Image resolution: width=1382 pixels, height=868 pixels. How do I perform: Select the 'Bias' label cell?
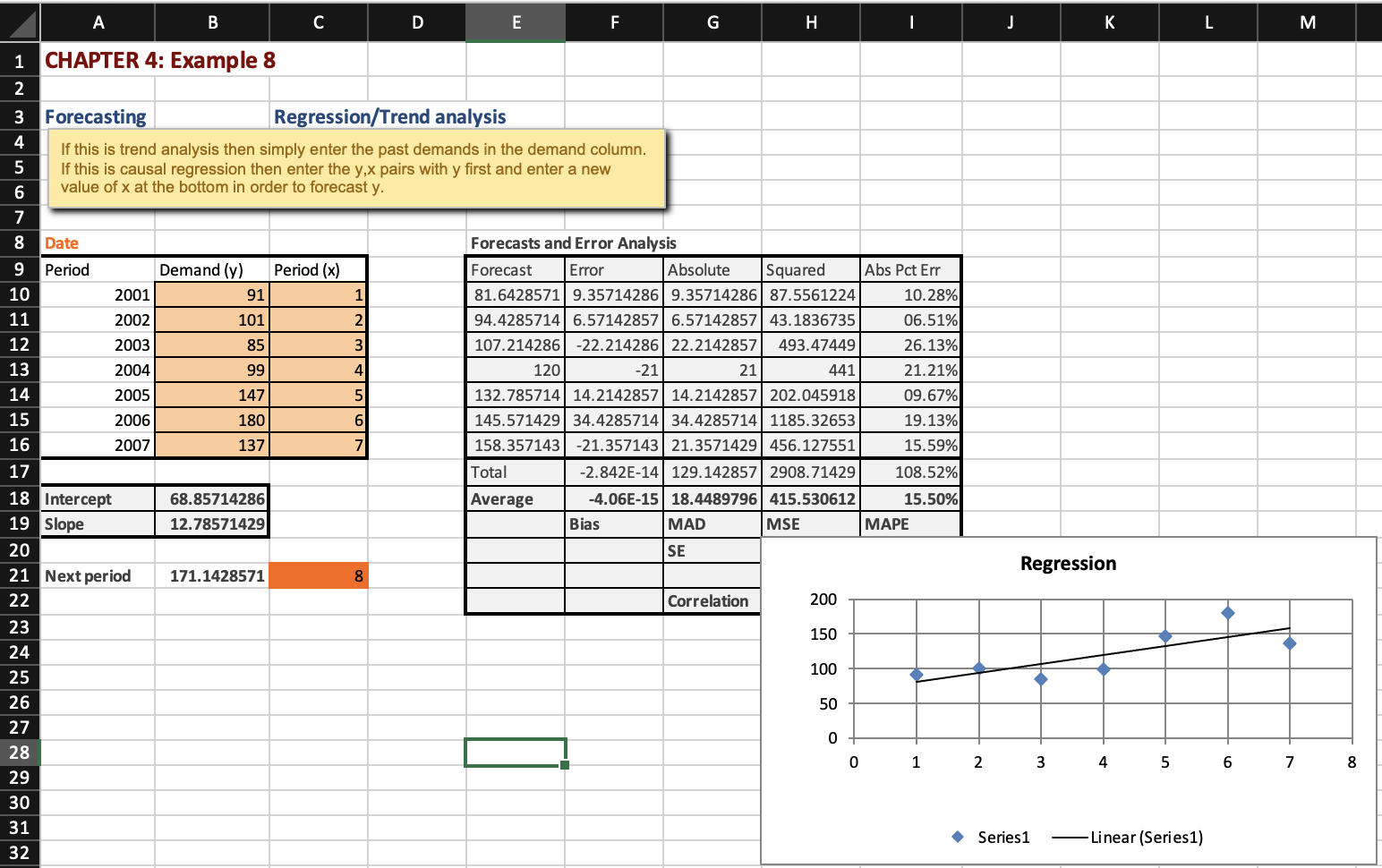(614, 523)
